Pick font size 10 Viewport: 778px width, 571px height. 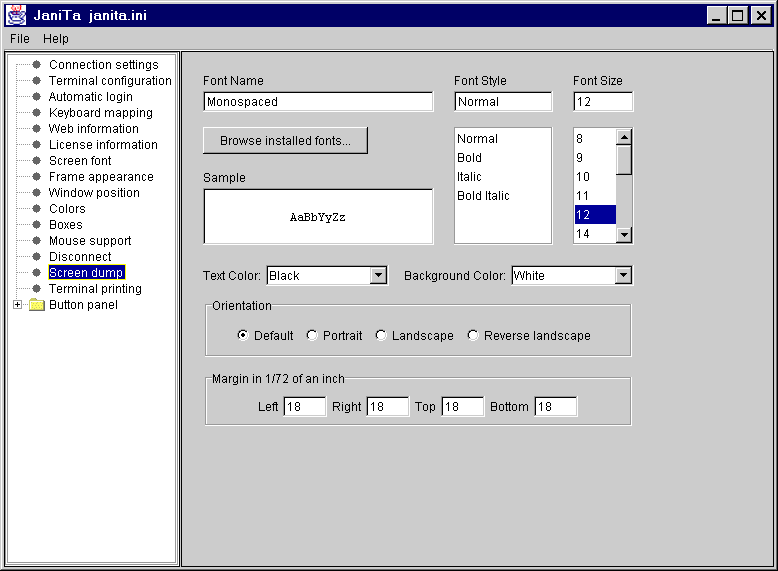595,177
